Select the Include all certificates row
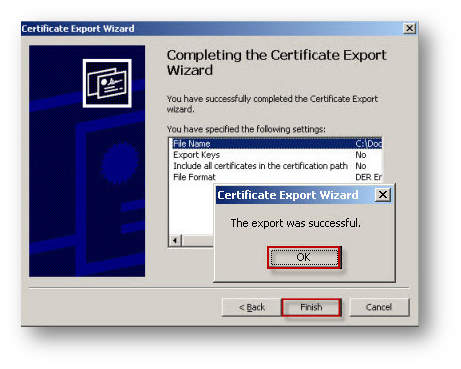Viewport: 461px width, 369px height. pos(277,166)
